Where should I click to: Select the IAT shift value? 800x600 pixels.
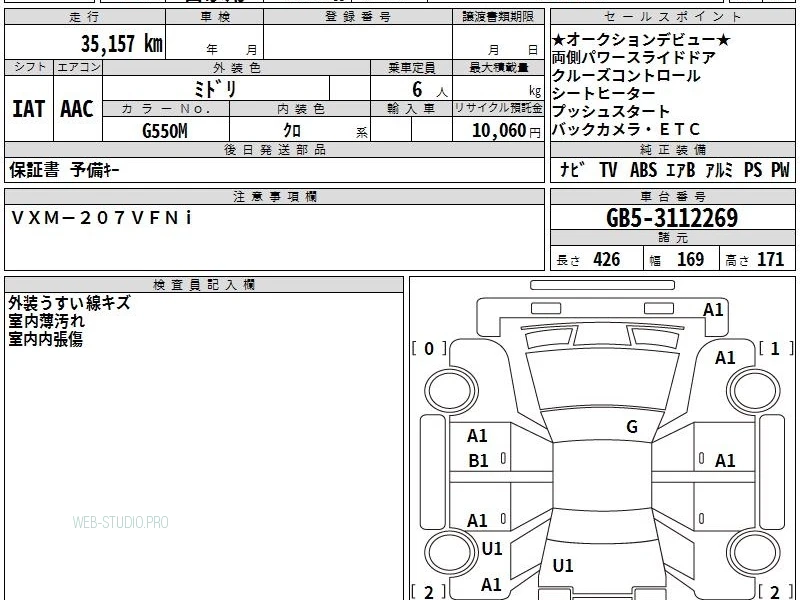(x=29, y=109)
